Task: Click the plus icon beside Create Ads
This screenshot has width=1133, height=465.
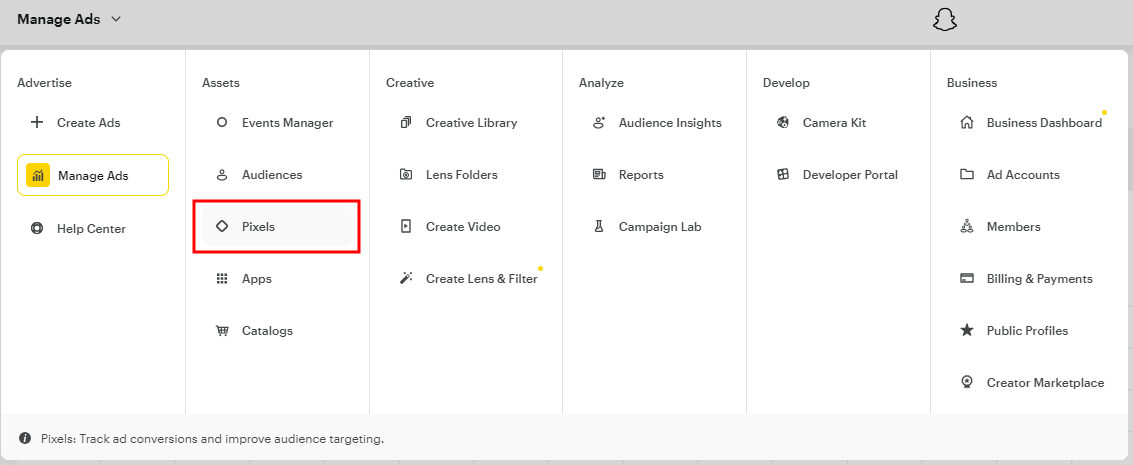Action: [x=37, y=123]
